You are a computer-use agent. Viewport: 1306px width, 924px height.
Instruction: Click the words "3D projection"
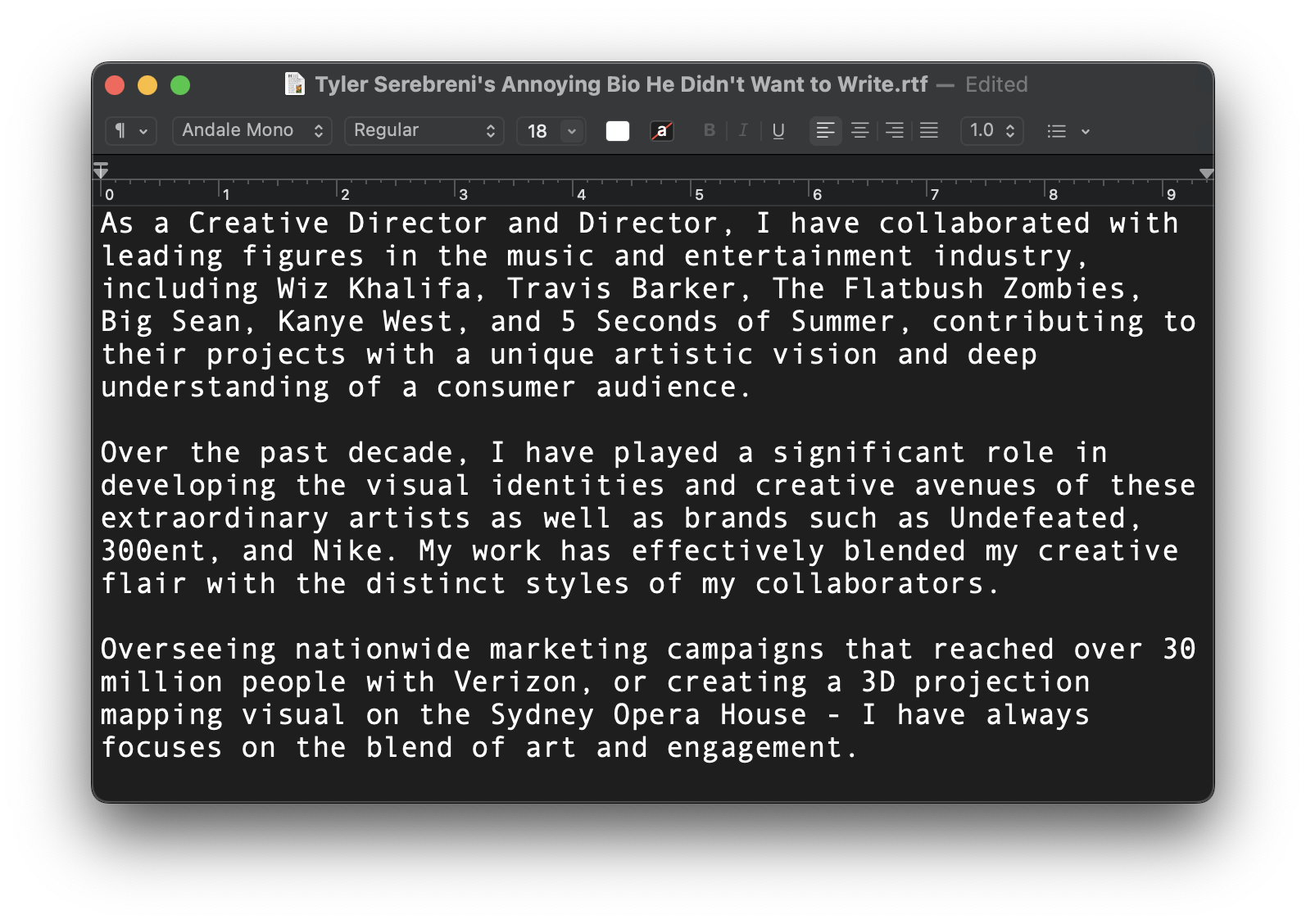click(x=976, y=682)
